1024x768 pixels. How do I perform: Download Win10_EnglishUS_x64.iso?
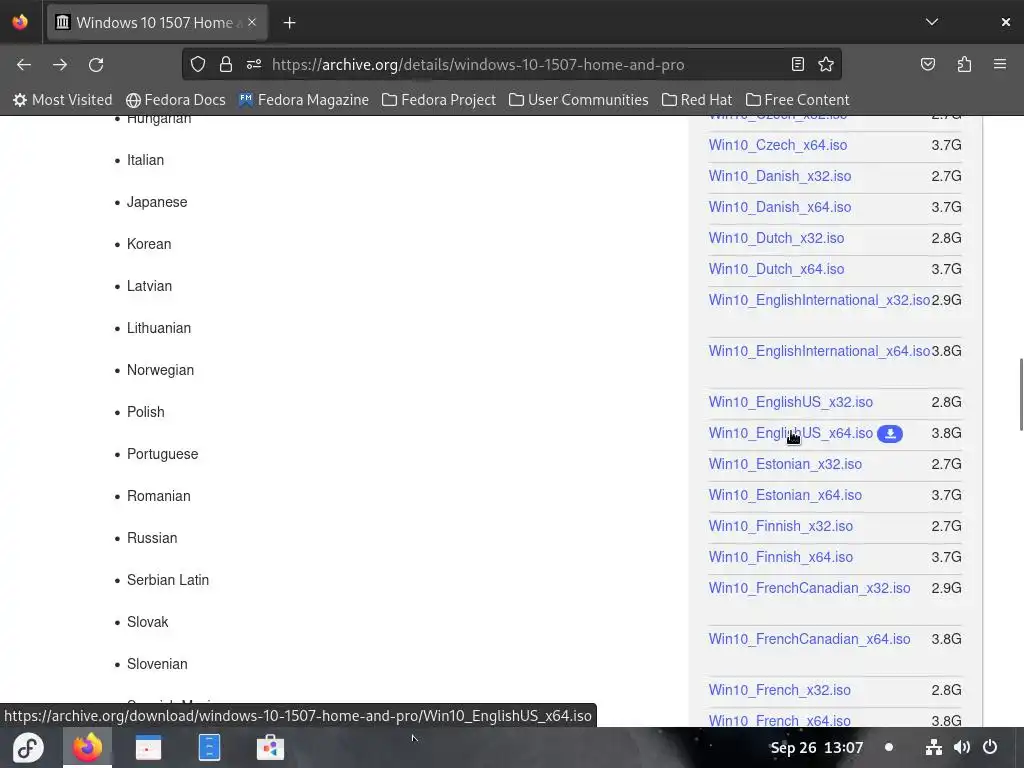pos(791,434)
